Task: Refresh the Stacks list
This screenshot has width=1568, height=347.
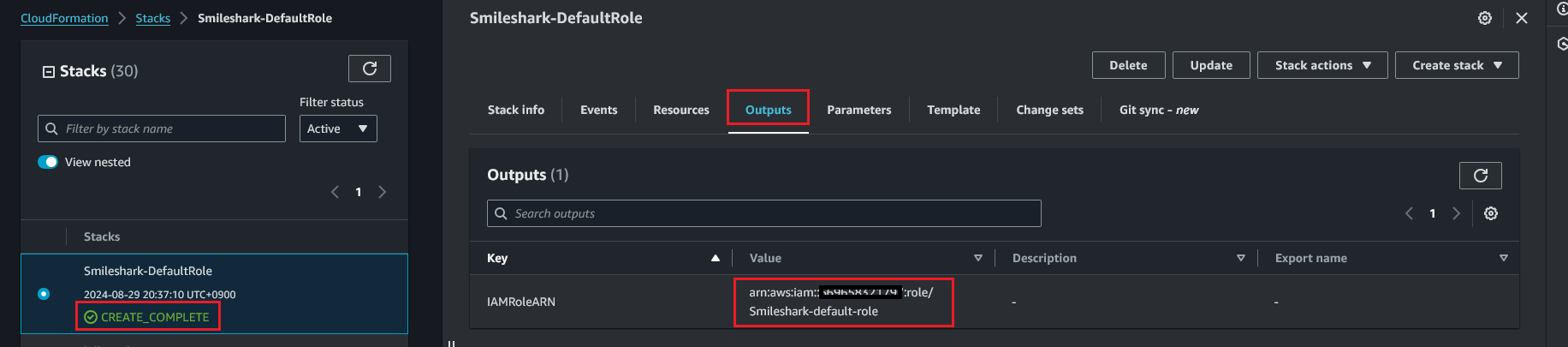Action: point(370,69)
